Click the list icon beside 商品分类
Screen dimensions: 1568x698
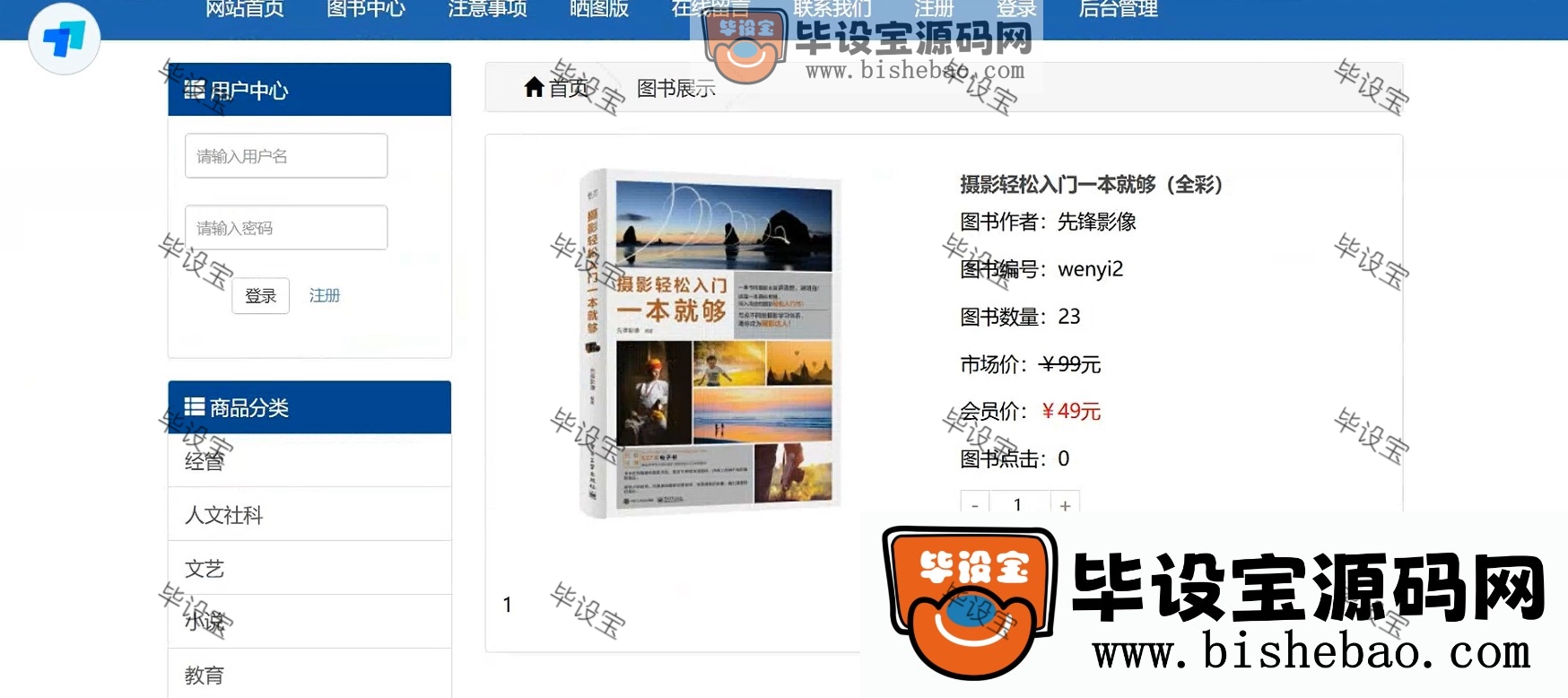[x=195, y=407]
